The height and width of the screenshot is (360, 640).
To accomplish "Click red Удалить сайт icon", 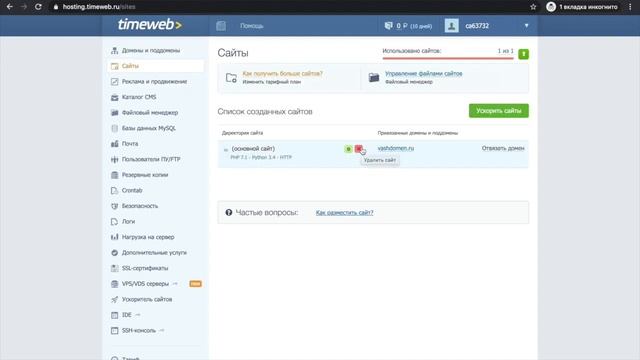I will coord(358,149).
